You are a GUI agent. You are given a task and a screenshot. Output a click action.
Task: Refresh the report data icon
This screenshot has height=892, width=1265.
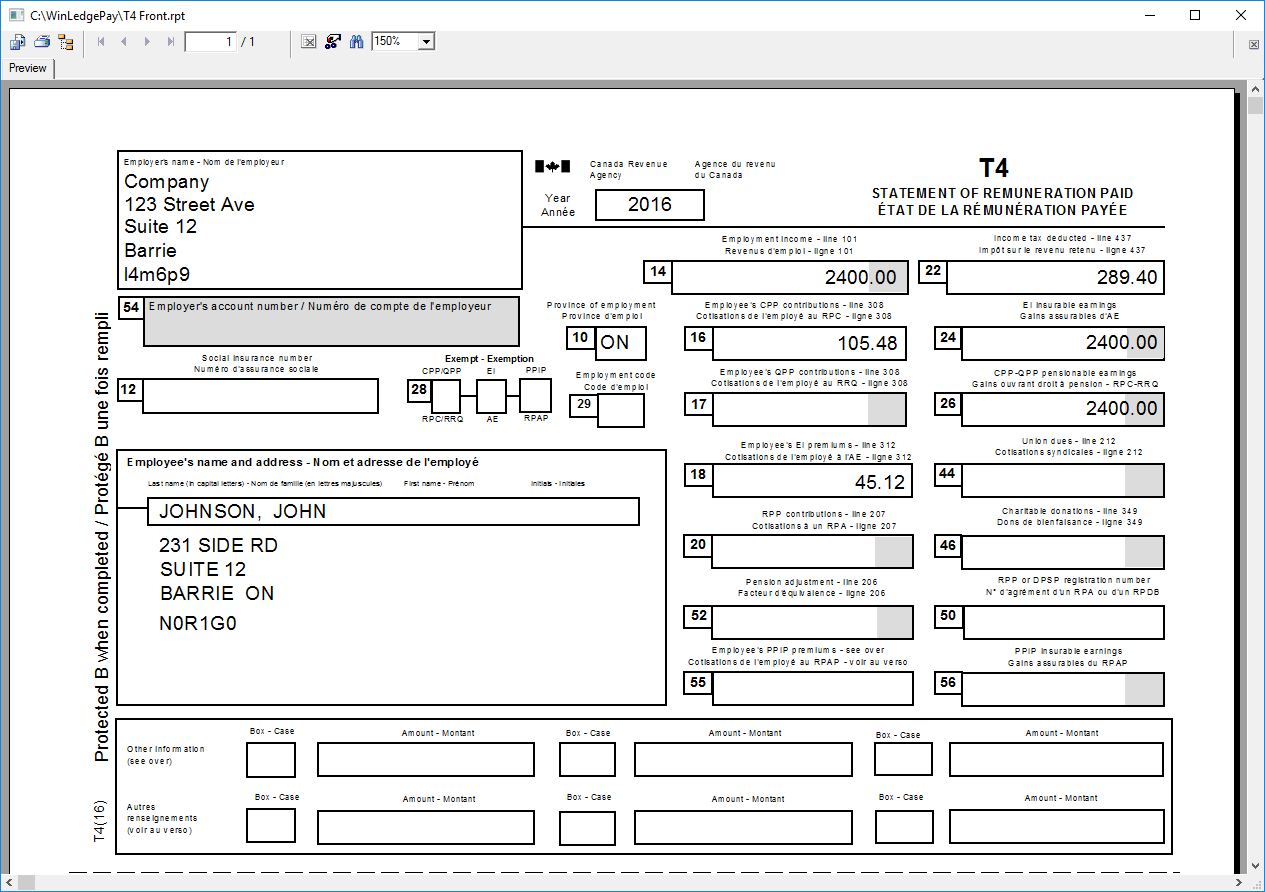(x=333, y=42)
